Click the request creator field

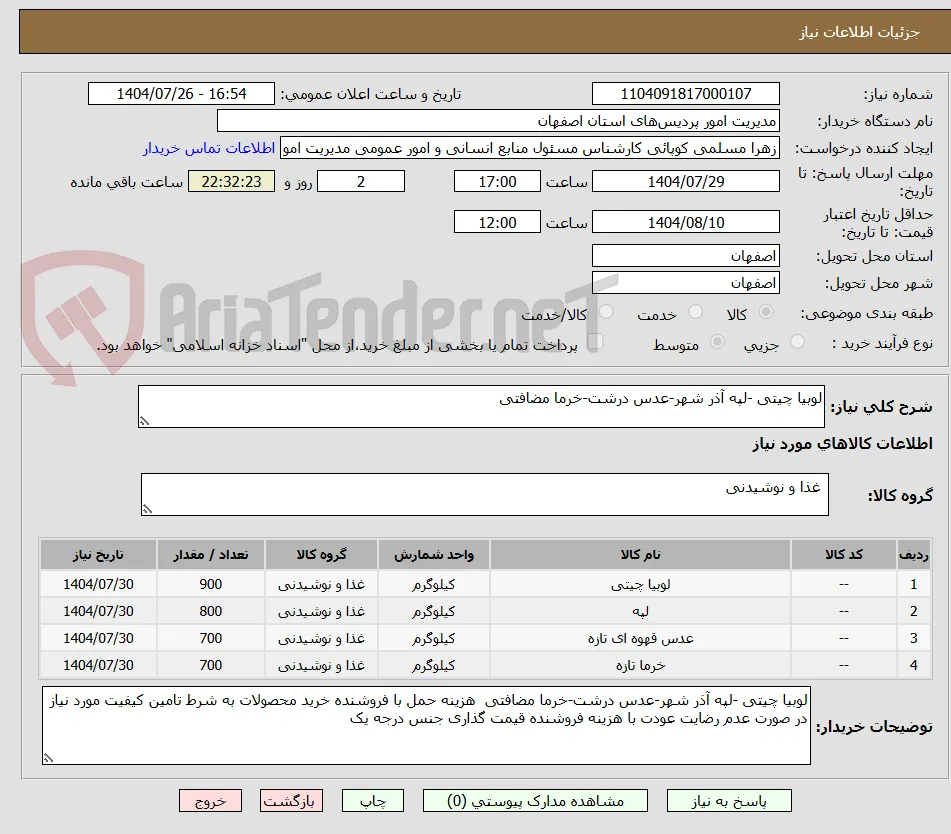(x=529, y=148)
